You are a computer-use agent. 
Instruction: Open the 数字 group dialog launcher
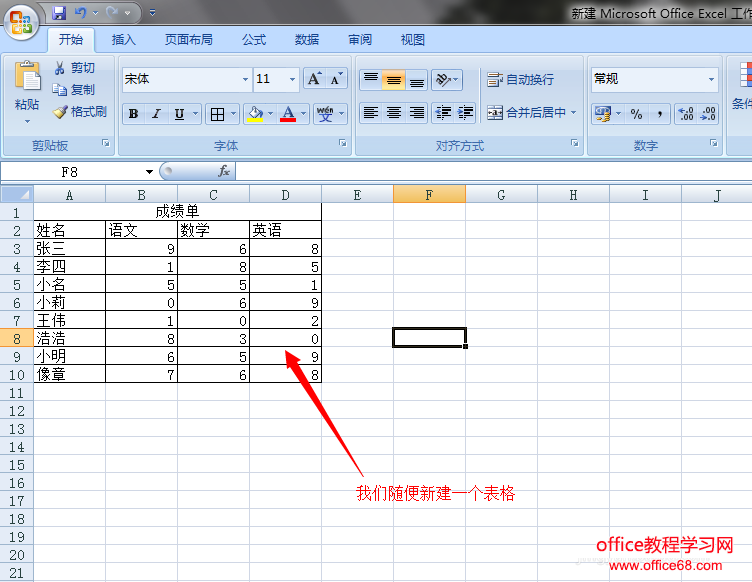click(714, 143)
